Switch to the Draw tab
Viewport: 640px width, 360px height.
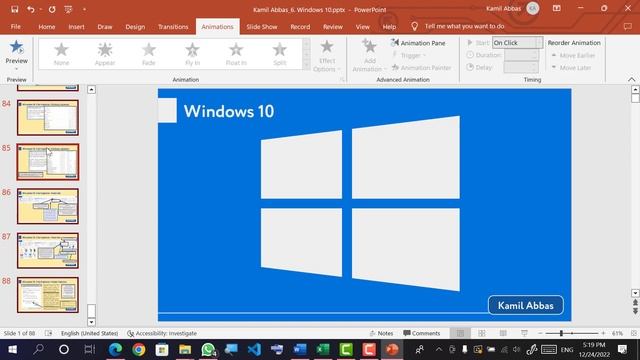104,27
